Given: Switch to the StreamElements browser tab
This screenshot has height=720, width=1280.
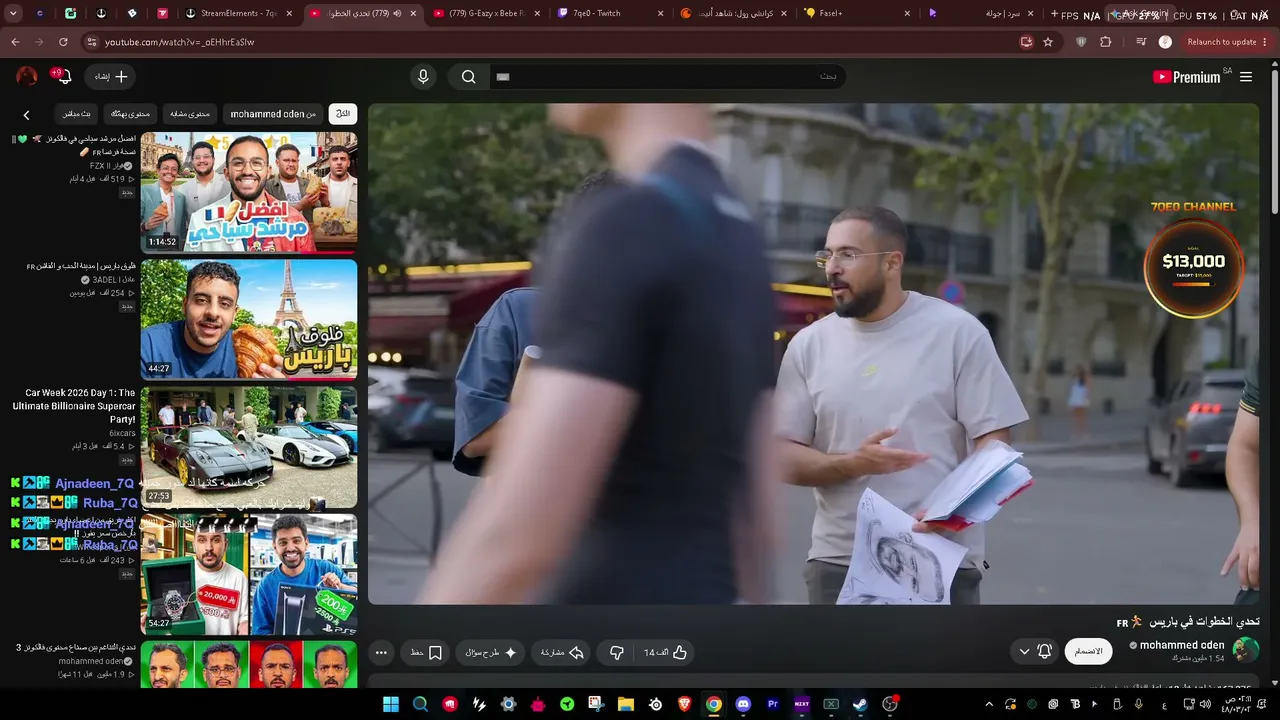Looking at the screenshot, I should 239,13.
